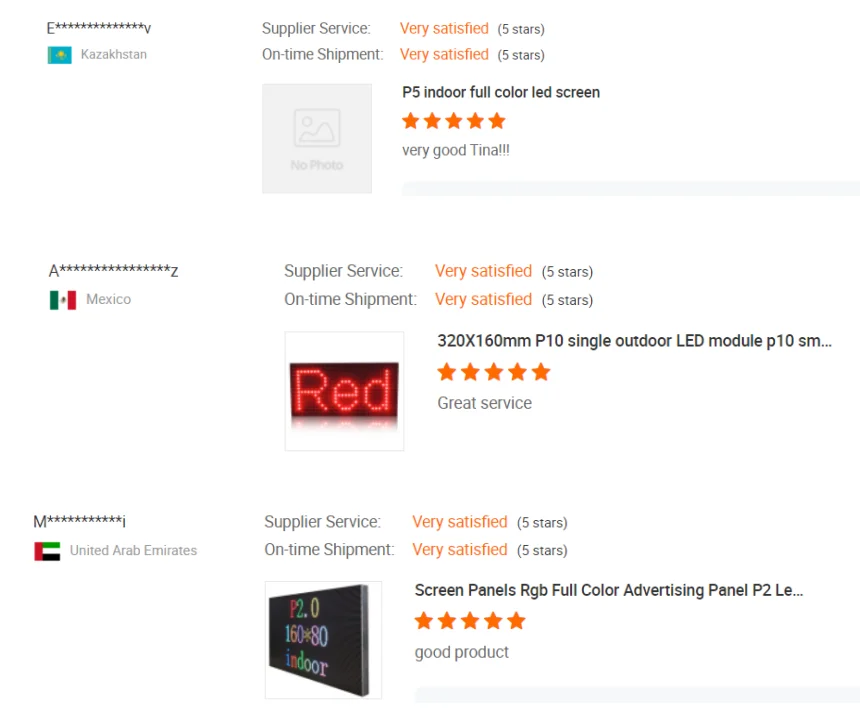The image size is (860, 715).
Task: Click the Kazakhstan flag icon
Action: (60, 55)
